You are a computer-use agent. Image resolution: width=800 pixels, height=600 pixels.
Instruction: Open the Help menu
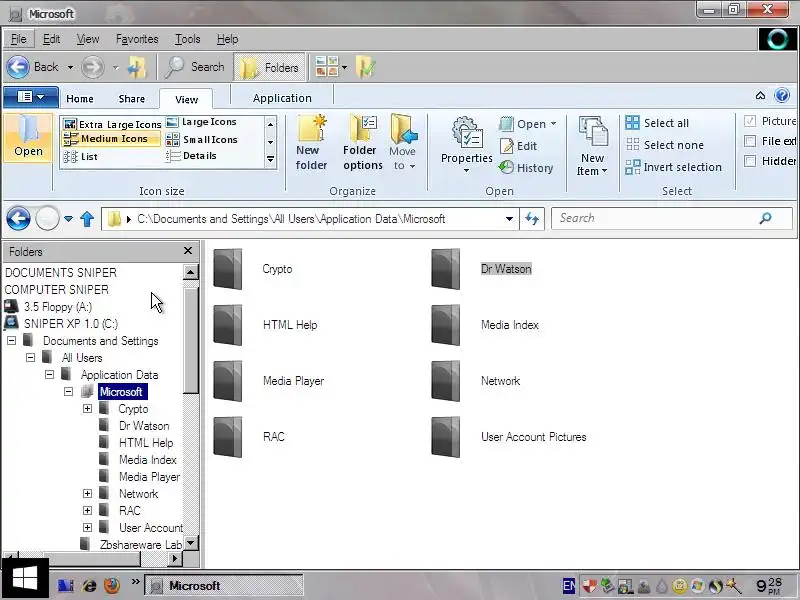click(227, 39)
